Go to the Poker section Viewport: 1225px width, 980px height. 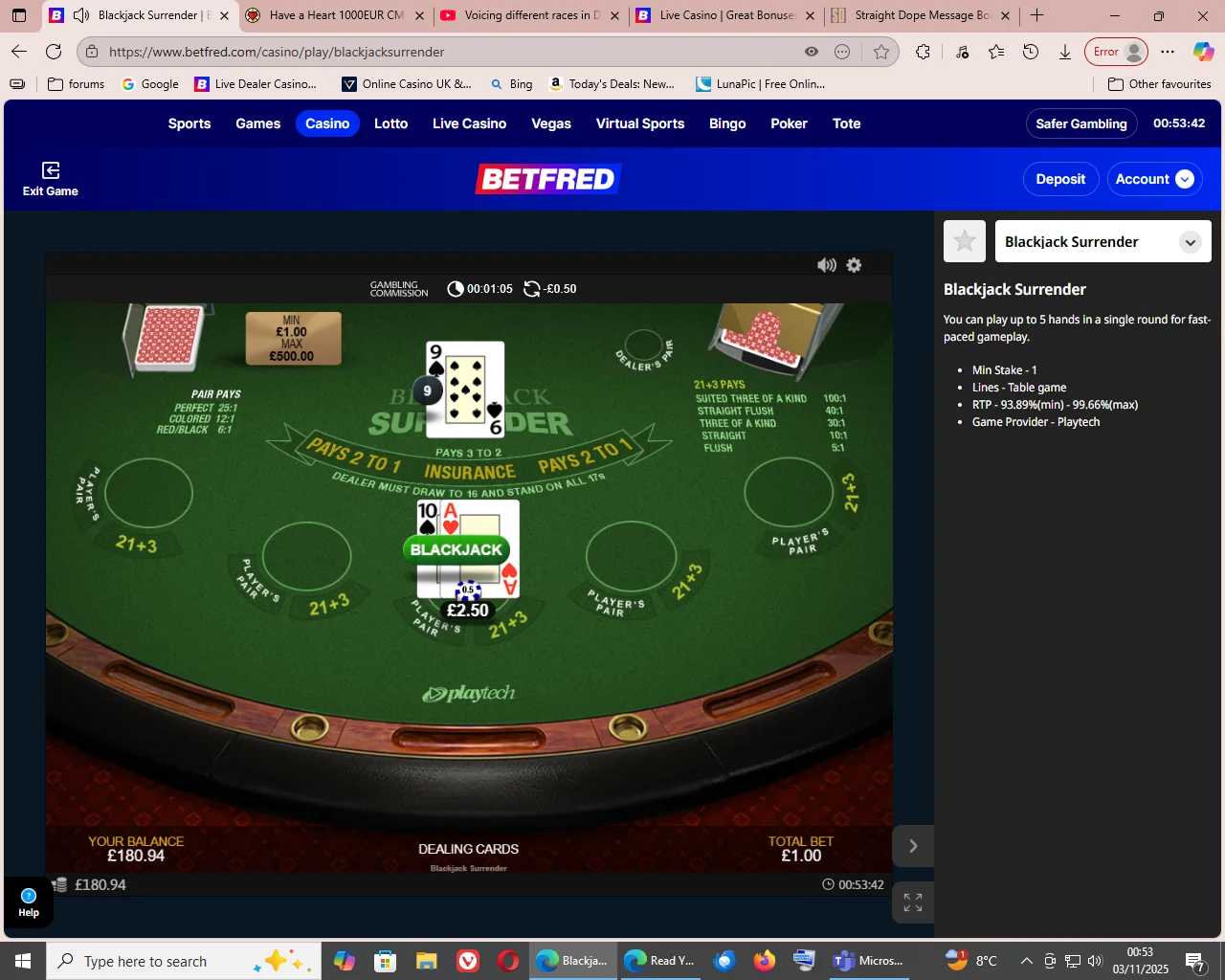(789, 123)
